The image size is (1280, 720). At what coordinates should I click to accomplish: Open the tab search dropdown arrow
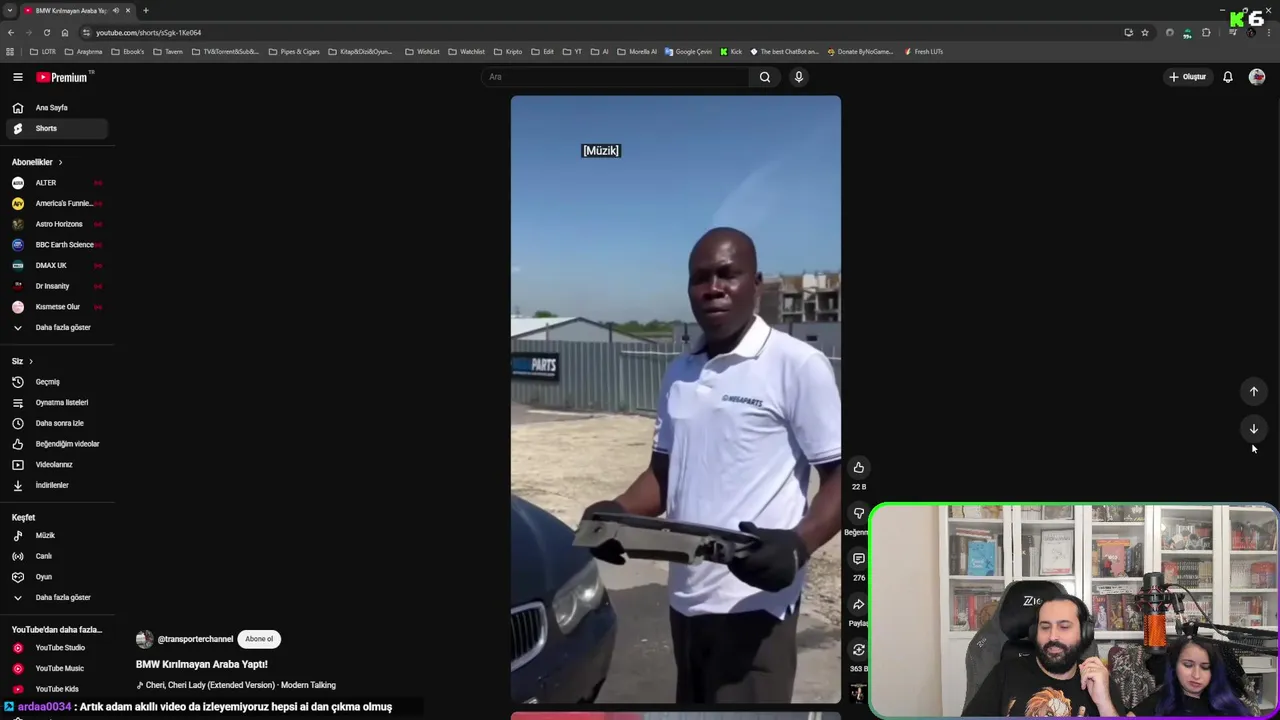click(9, 10)
